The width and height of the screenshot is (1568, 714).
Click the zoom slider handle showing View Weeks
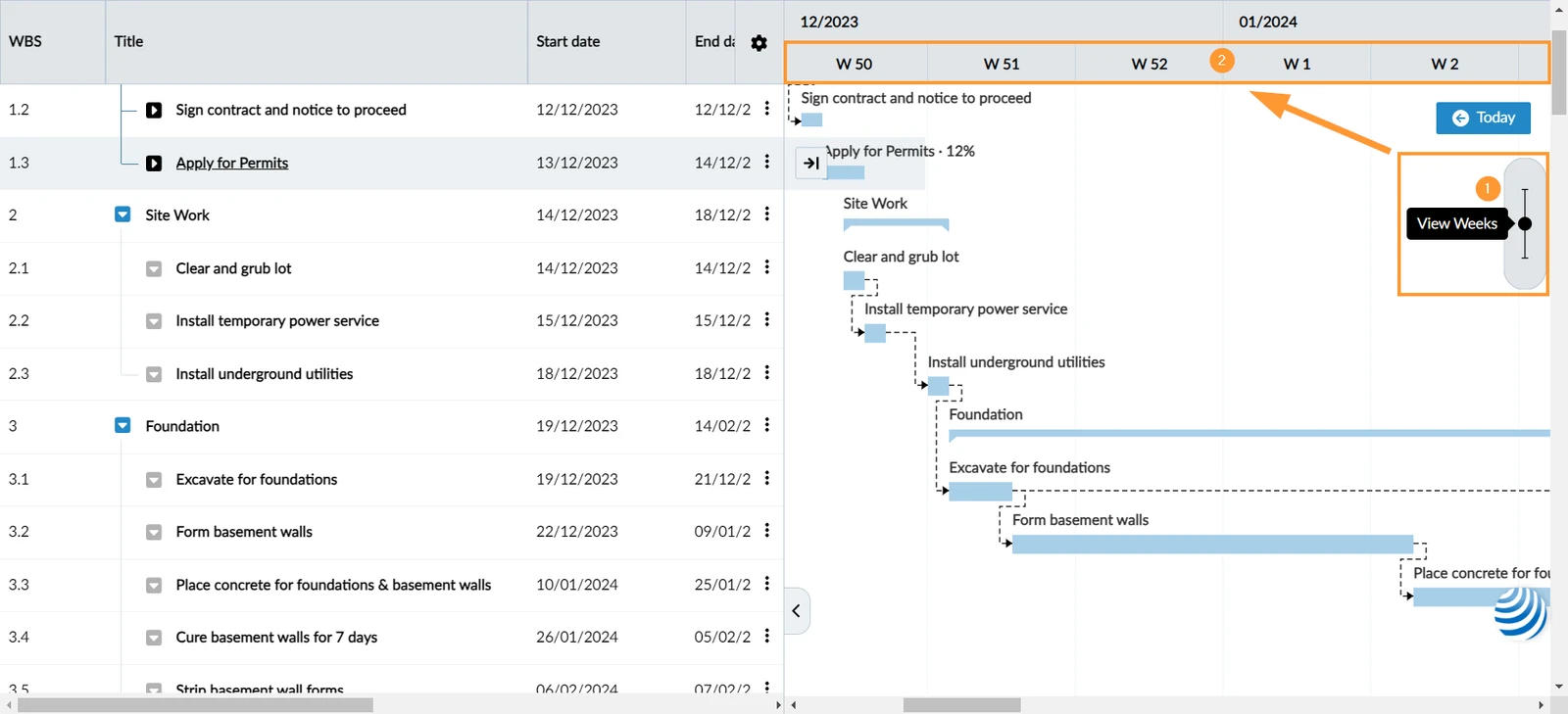tap(1525, 224)
